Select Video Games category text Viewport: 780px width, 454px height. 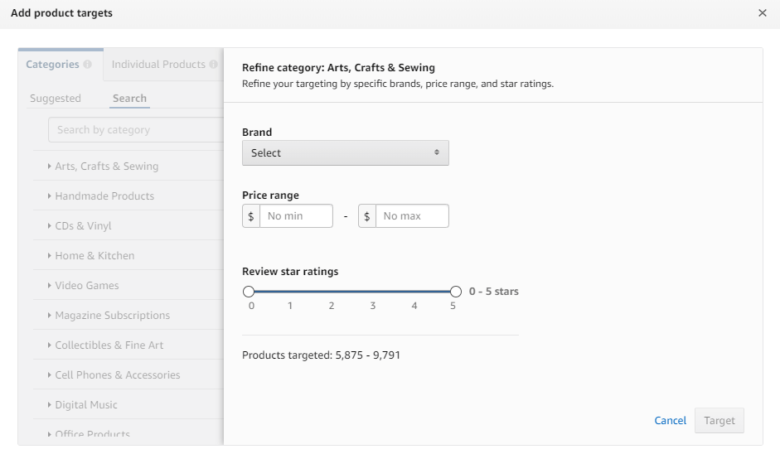[x=87, y=285]
